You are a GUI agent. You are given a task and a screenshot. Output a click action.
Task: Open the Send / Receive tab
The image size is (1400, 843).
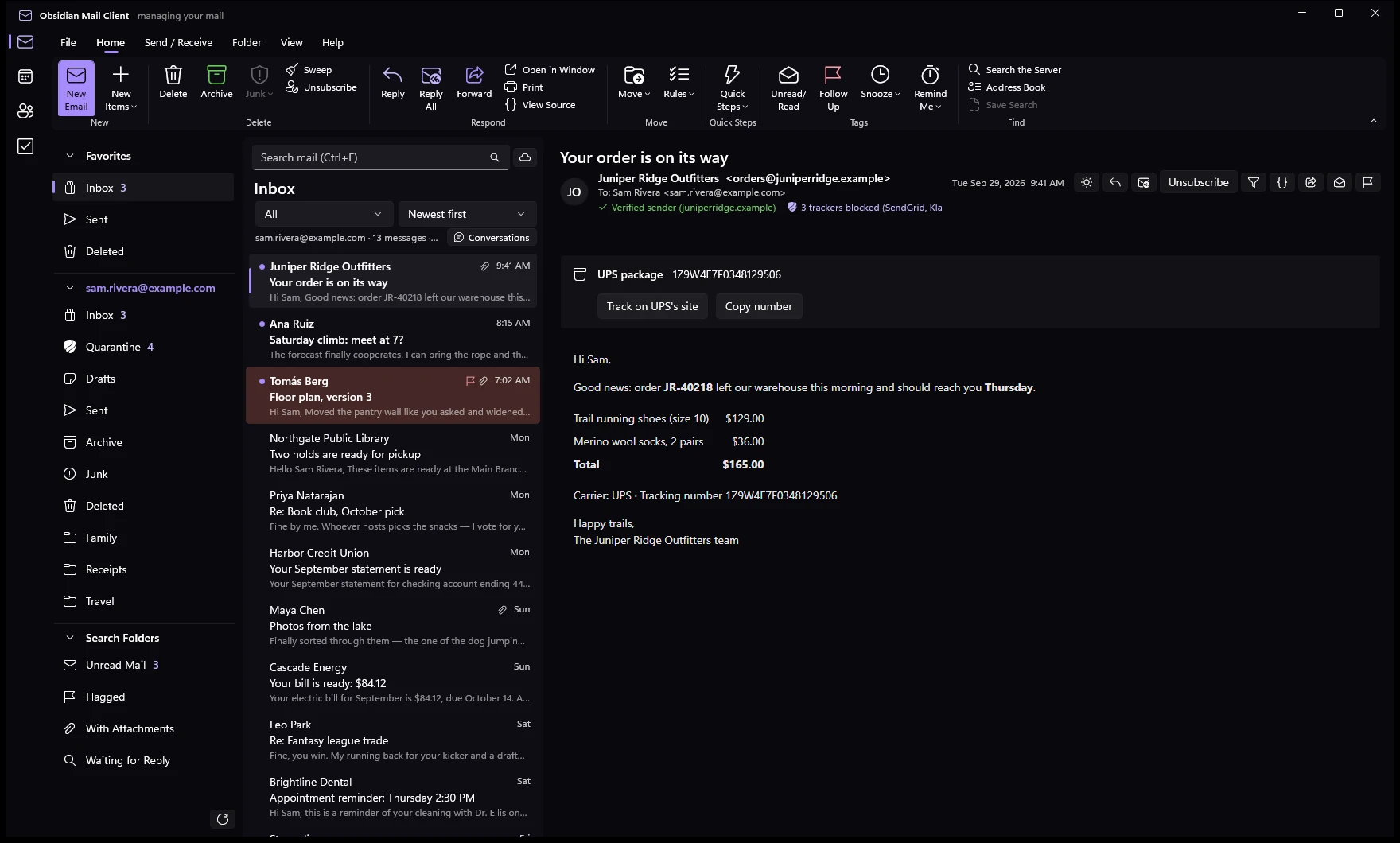click(178, 43)
